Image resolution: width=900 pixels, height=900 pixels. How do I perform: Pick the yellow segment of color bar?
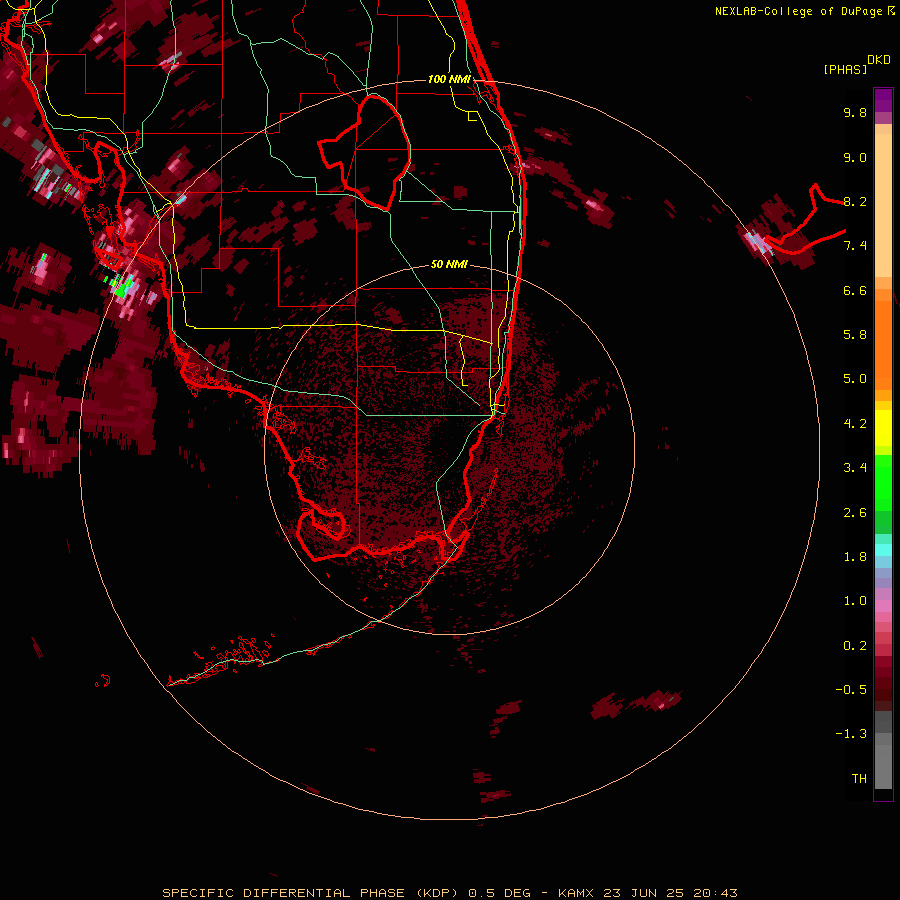click(x=883, y=428)
